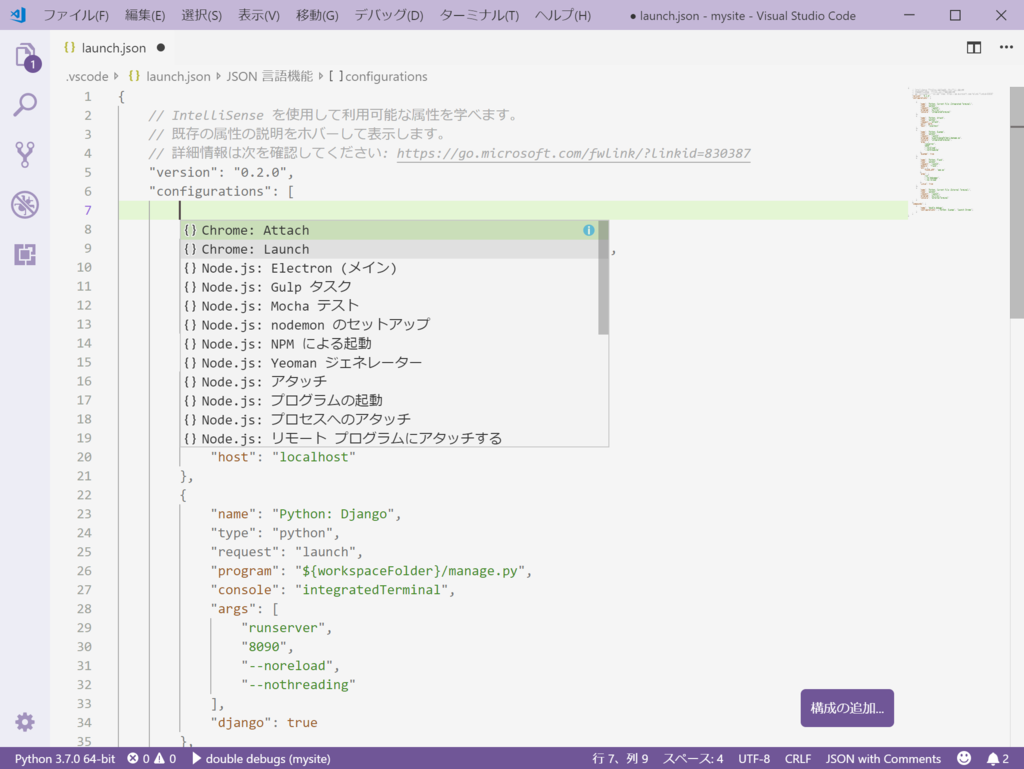Click the unsaved dot on launch.json tab

[161, 48]
